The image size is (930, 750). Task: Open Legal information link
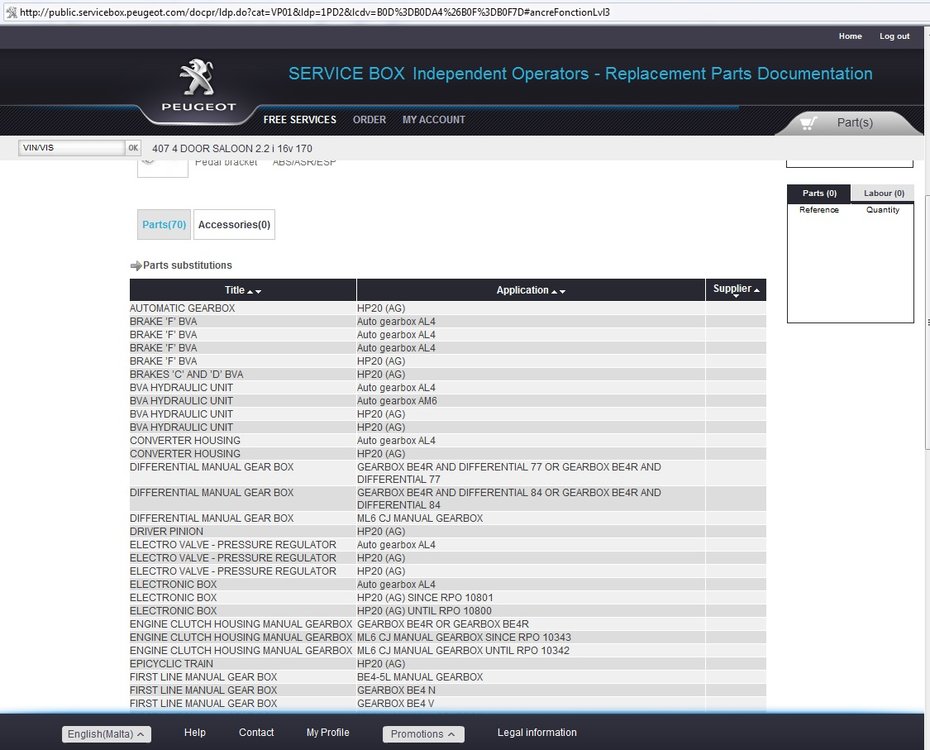coord(537,732)
